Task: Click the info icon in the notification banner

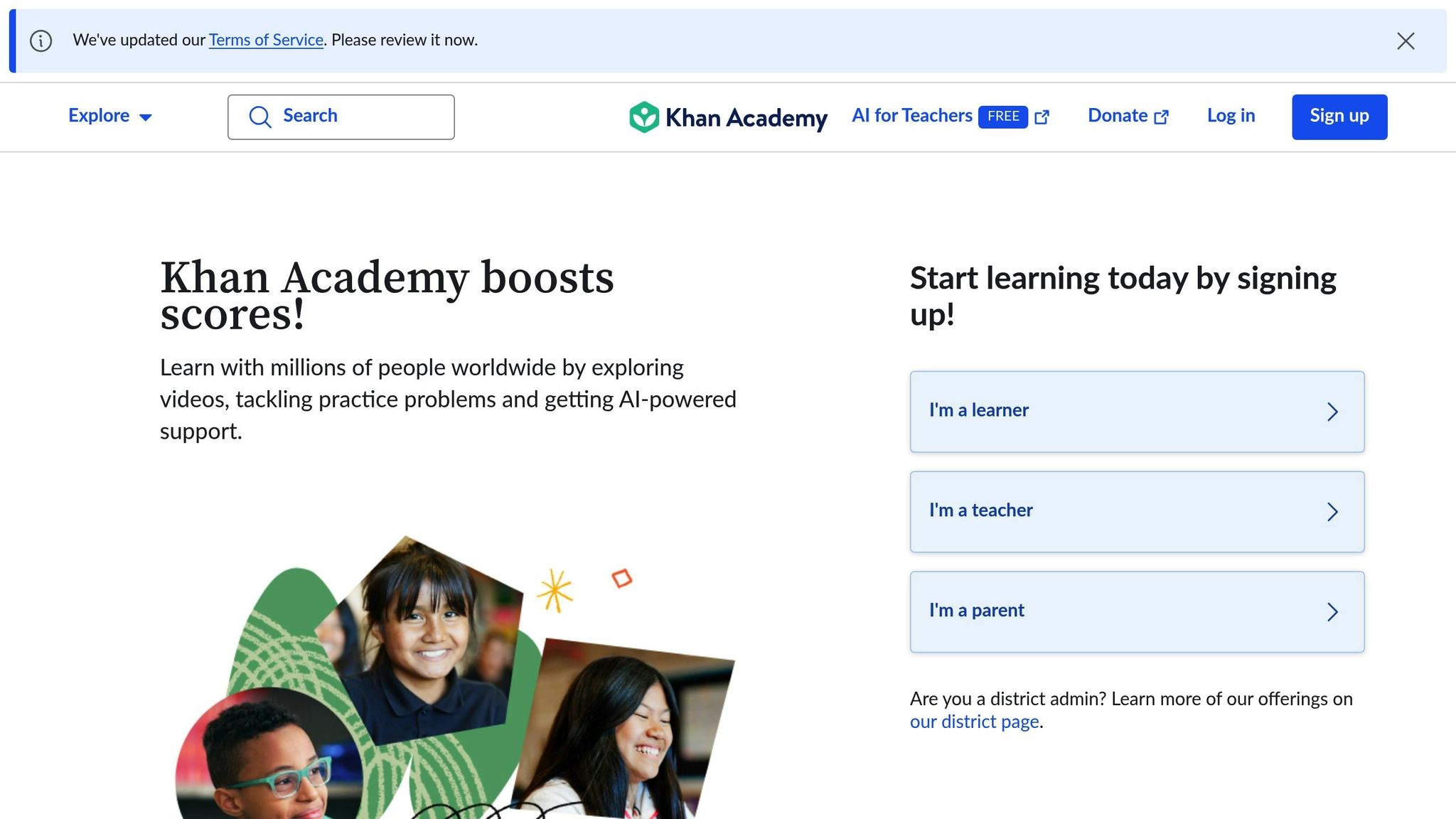Action: (x=41, y=41)
